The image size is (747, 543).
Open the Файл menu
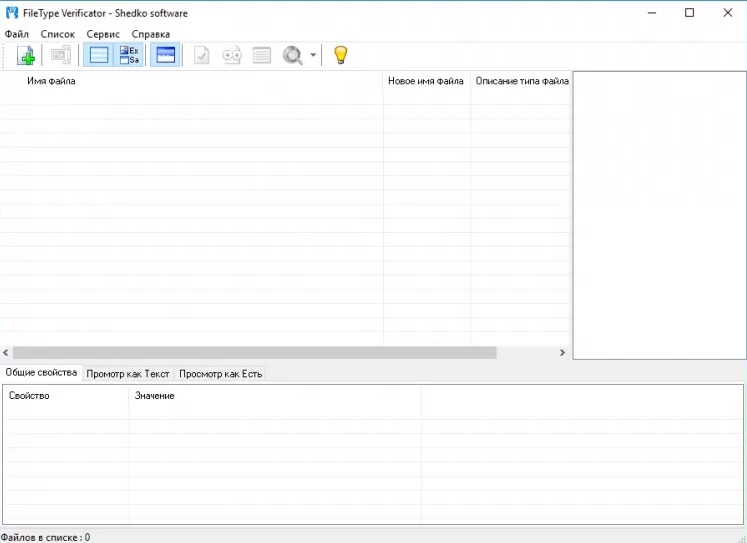[17, 34]
